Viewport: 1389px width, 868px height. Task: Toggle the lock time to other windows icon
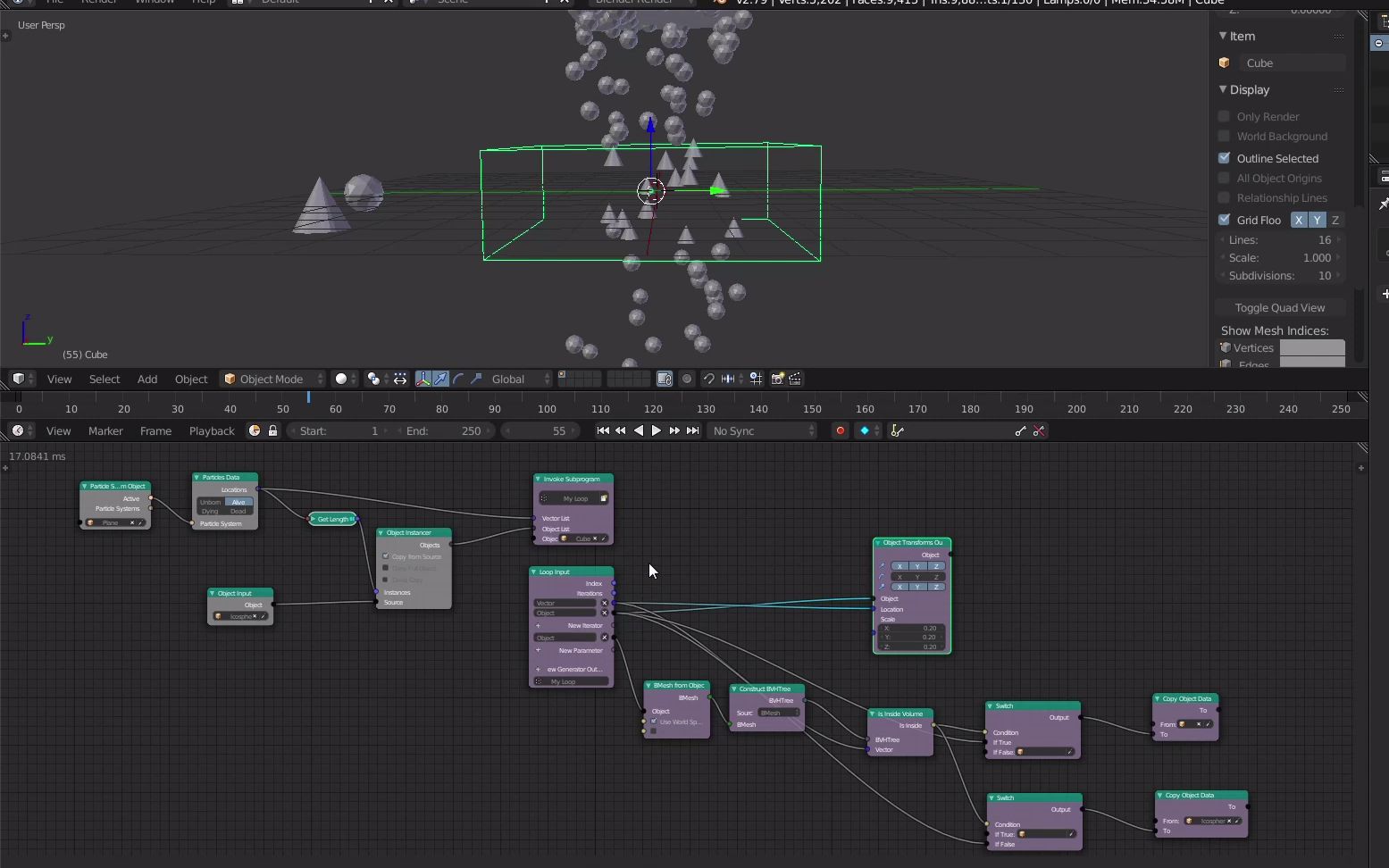[273, 430]
